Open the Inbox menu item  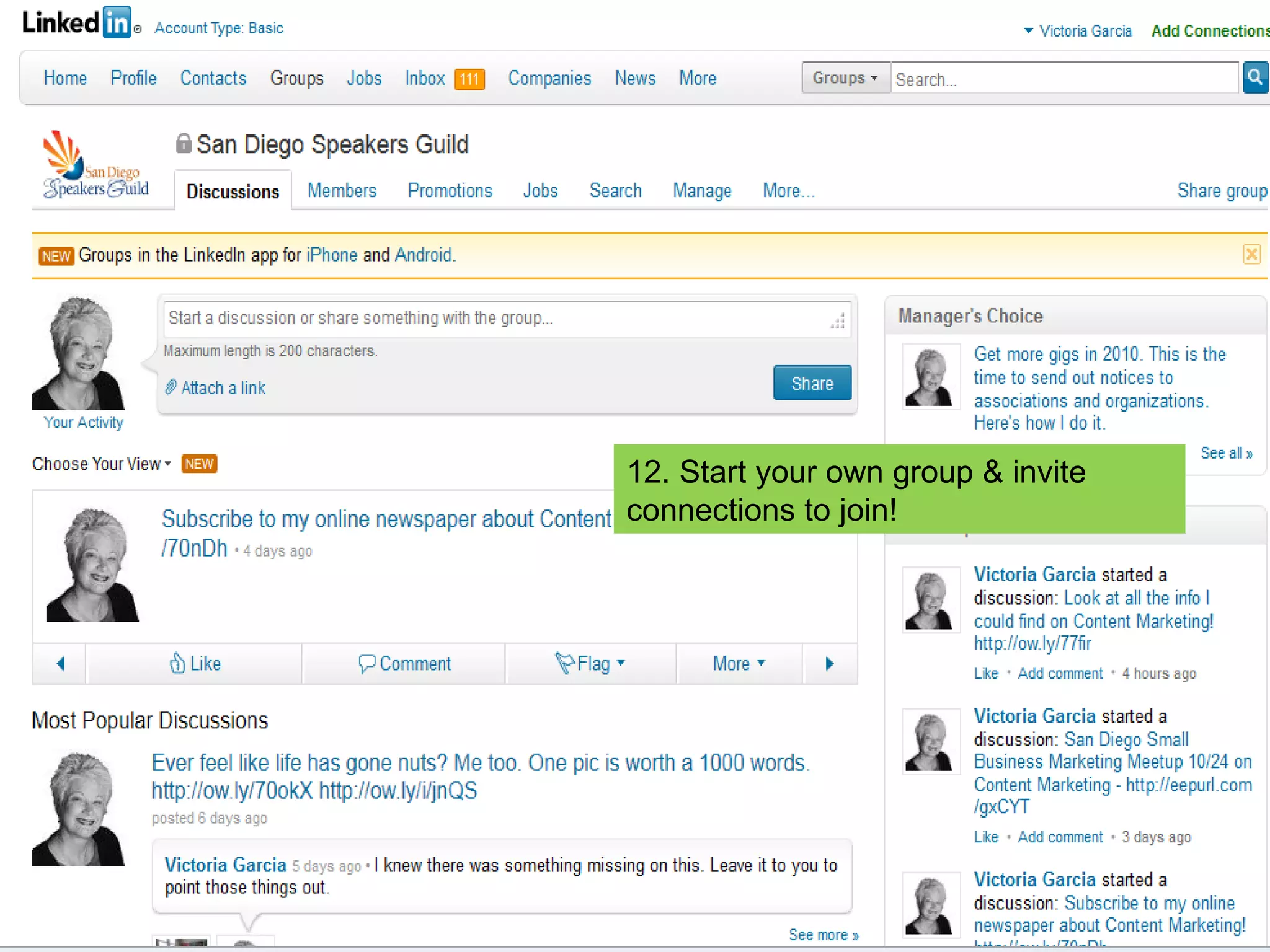[425, 78]
